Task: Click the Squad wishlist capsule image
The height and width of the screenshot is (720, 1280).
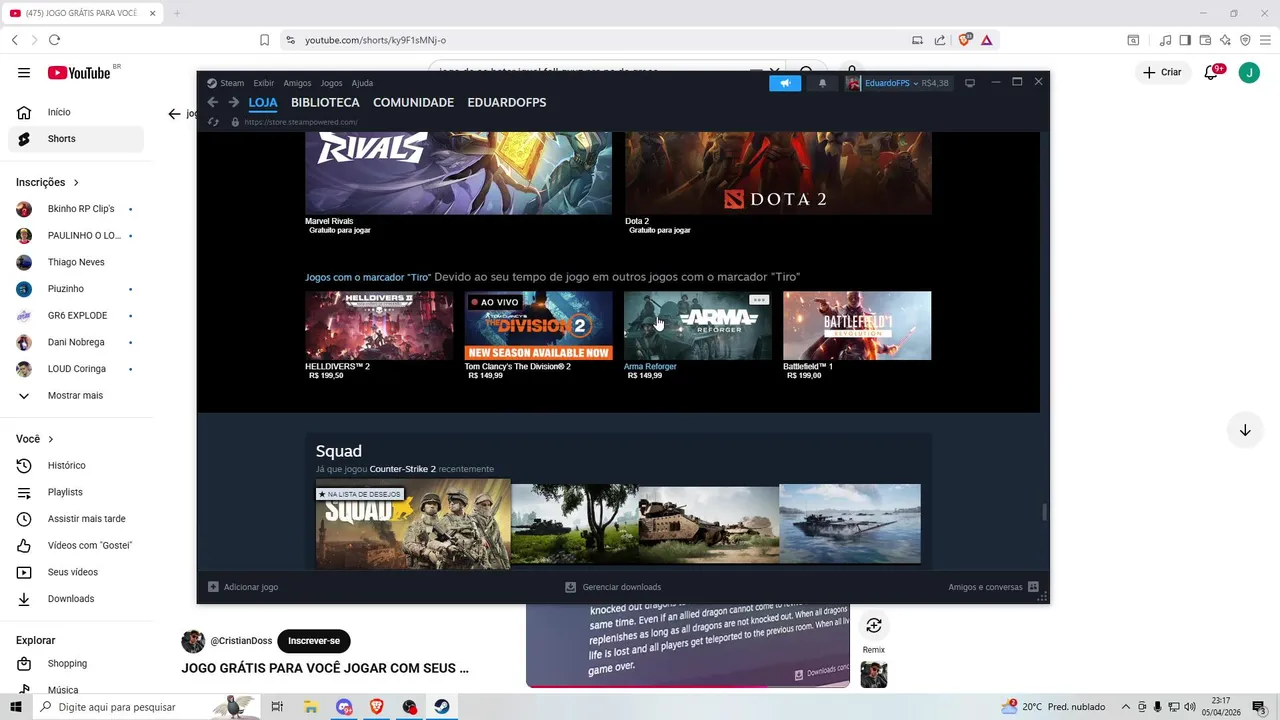Action: tap(413, 524)
